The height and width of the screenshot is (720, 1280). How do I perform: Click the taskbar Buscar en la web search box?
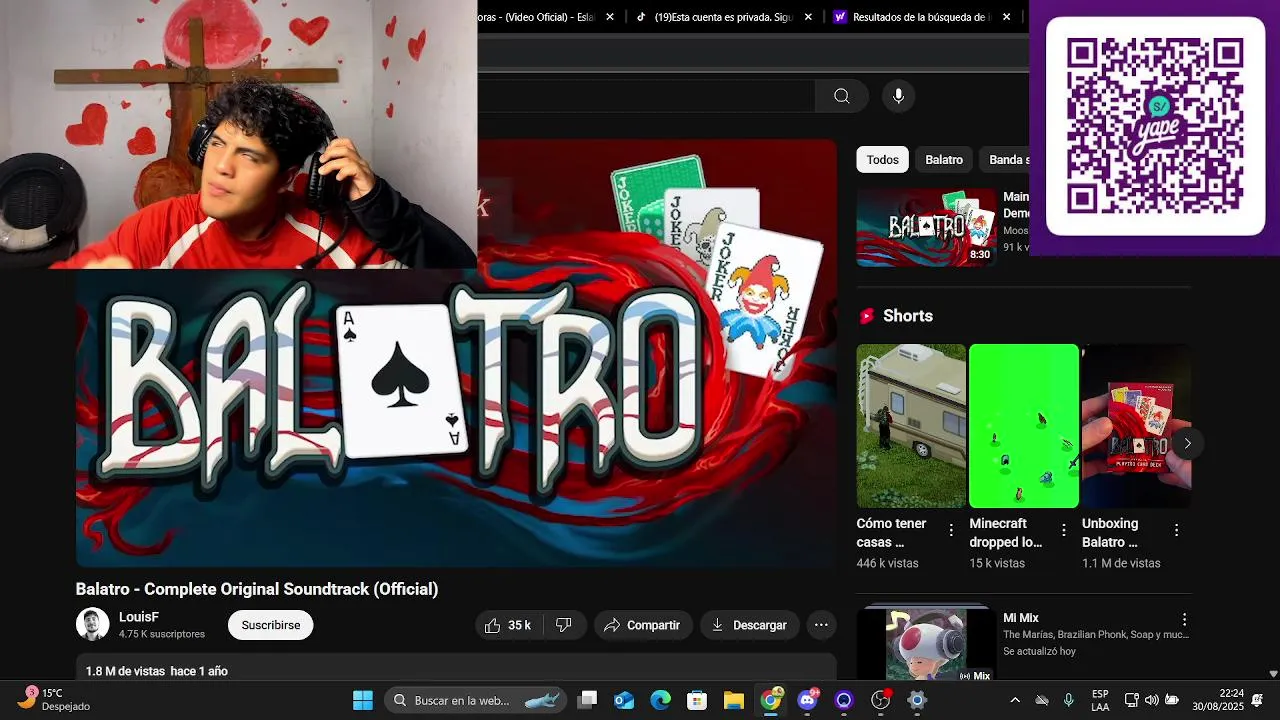475,700
